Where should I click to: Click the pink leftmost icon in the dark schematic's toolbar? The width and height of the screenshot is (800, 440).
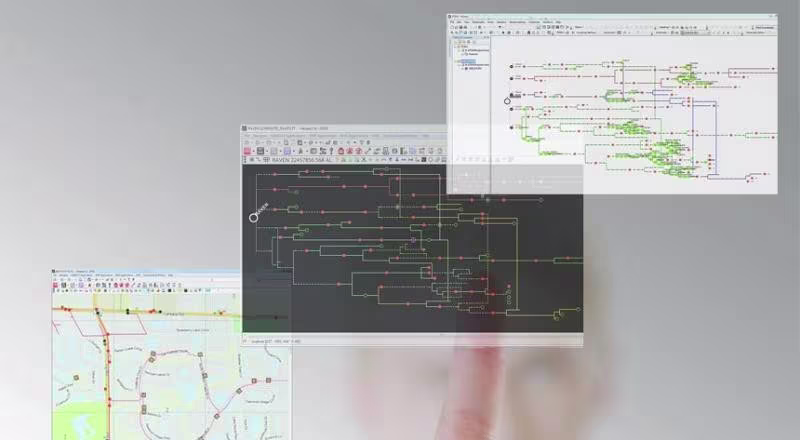point(247,151)
